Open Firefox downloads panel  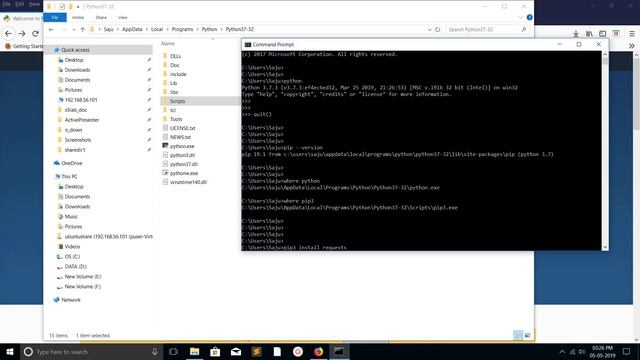point(576,34)
